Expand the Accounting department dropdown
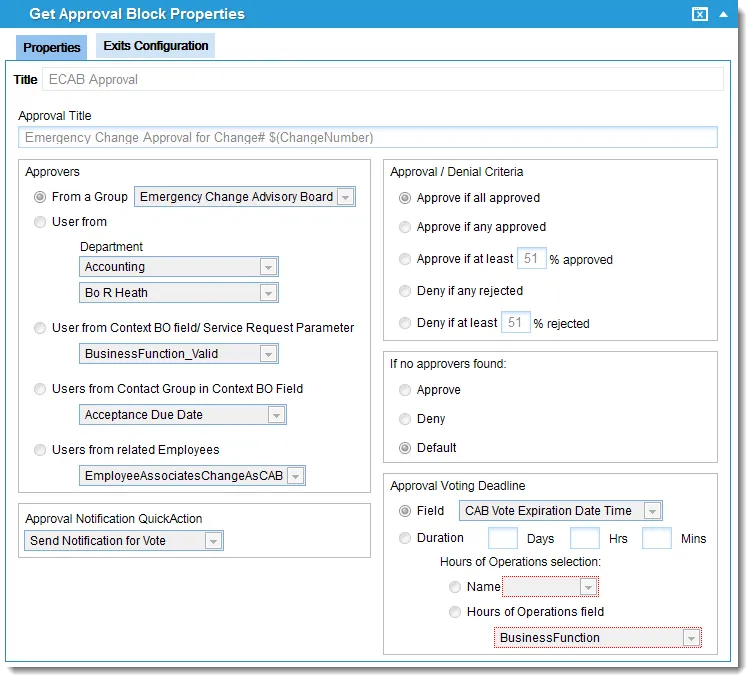The height and width of the screenshot is (682, 753). pyautogui.click(x=179, y=267)
